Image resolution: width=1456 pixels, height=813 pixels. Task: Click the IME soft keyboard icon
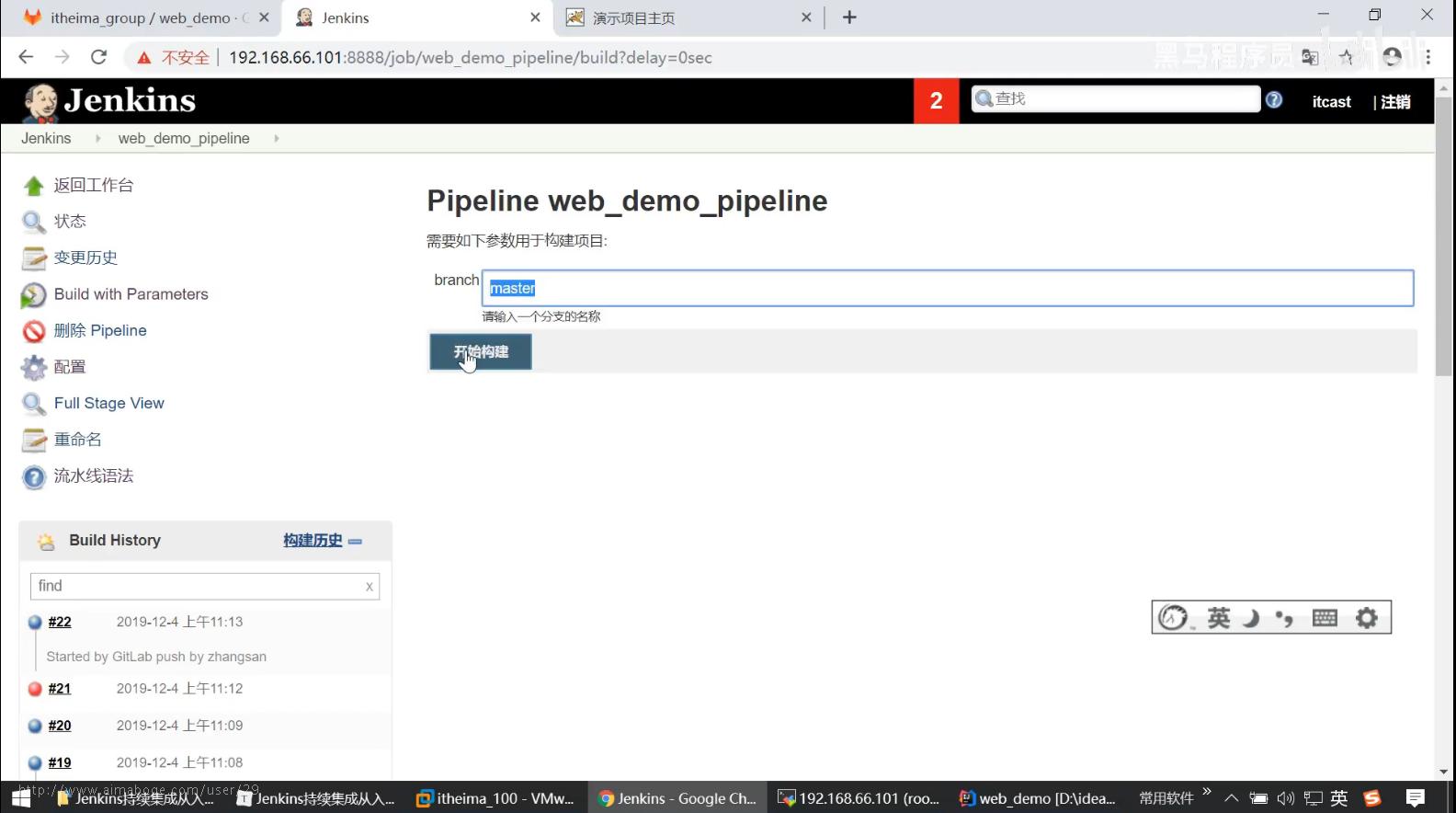[1325, 618]
